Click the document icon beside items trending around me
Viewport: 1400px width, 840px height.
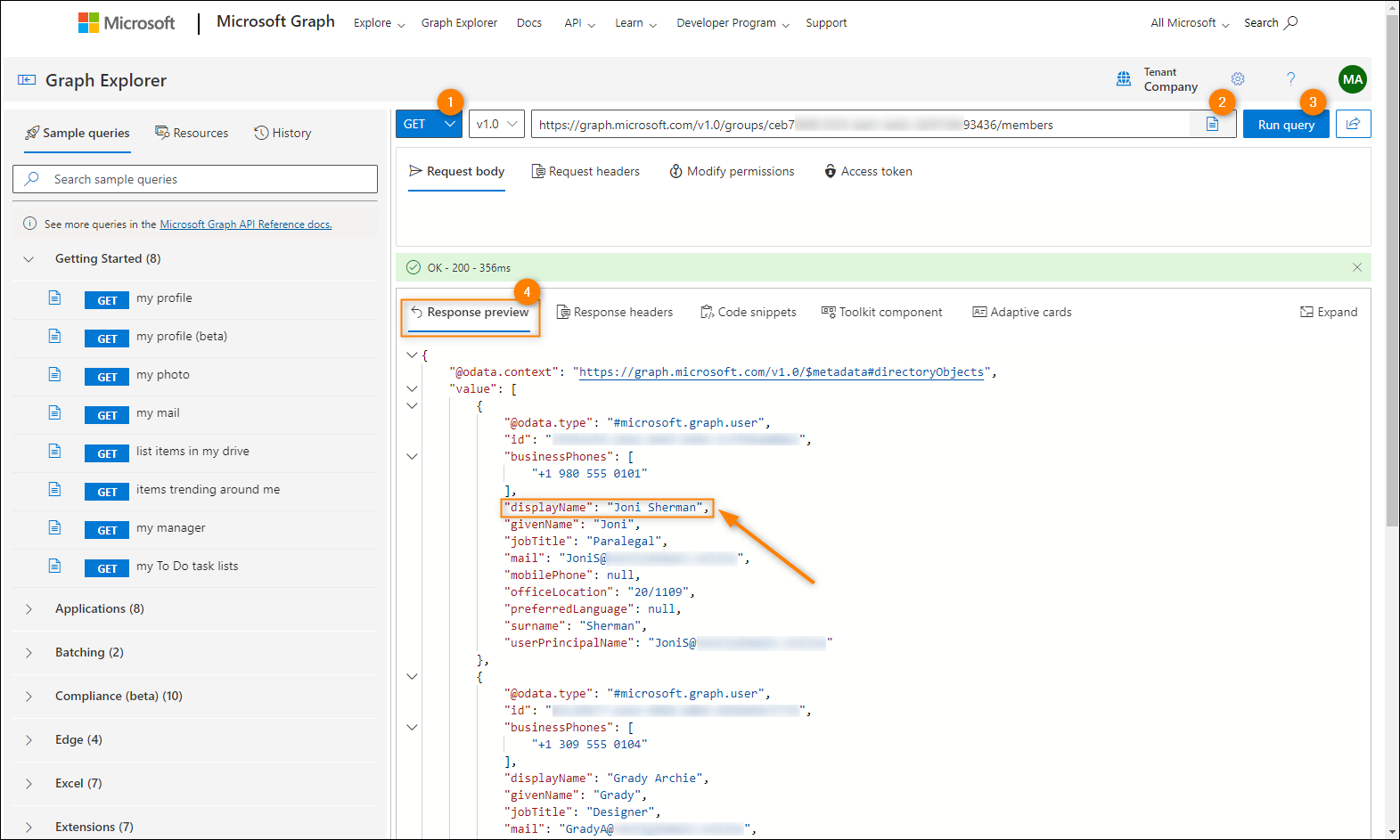coord(54,489)
